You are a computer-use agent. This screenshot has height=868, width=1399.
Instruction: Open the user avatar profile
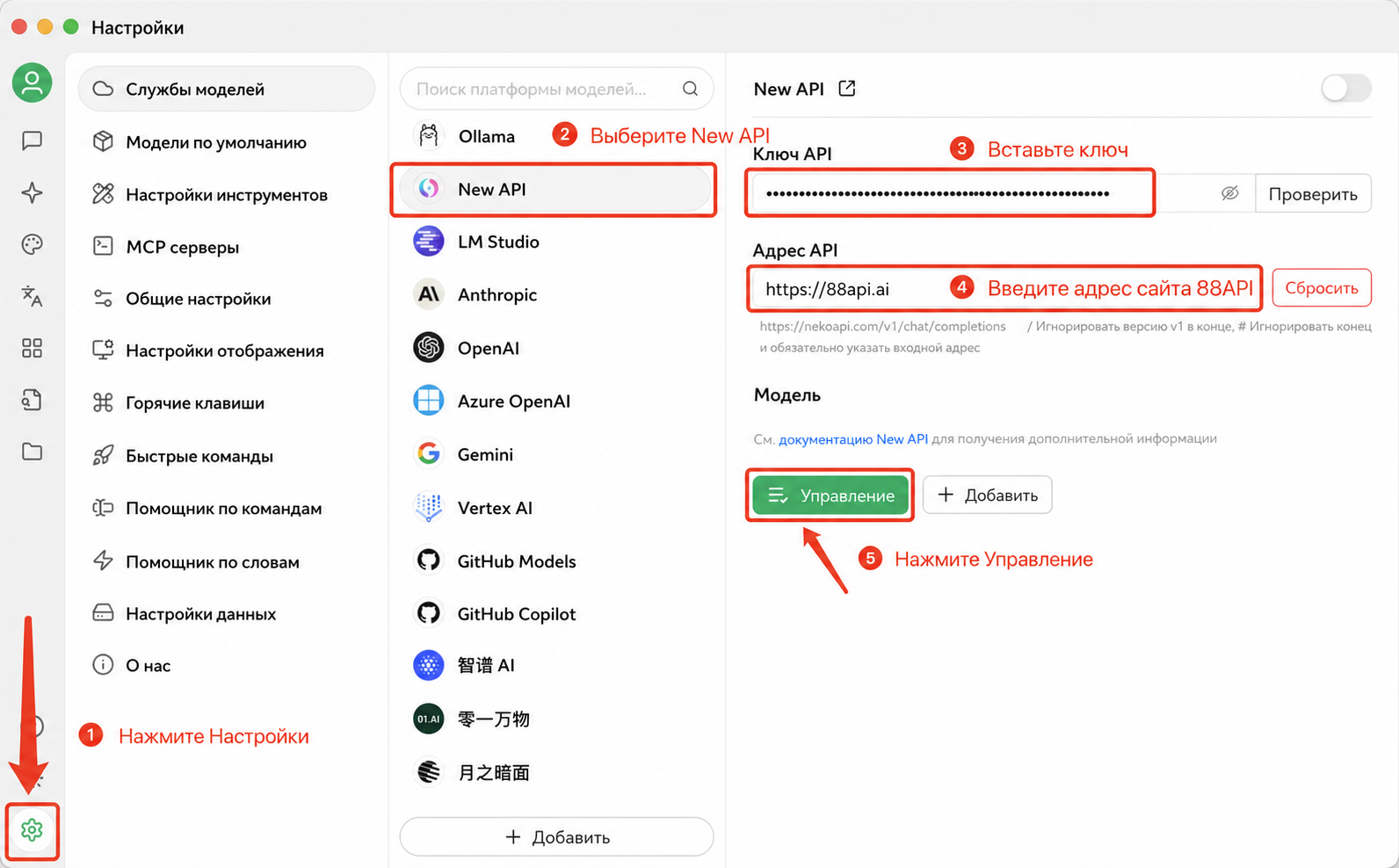32,83
